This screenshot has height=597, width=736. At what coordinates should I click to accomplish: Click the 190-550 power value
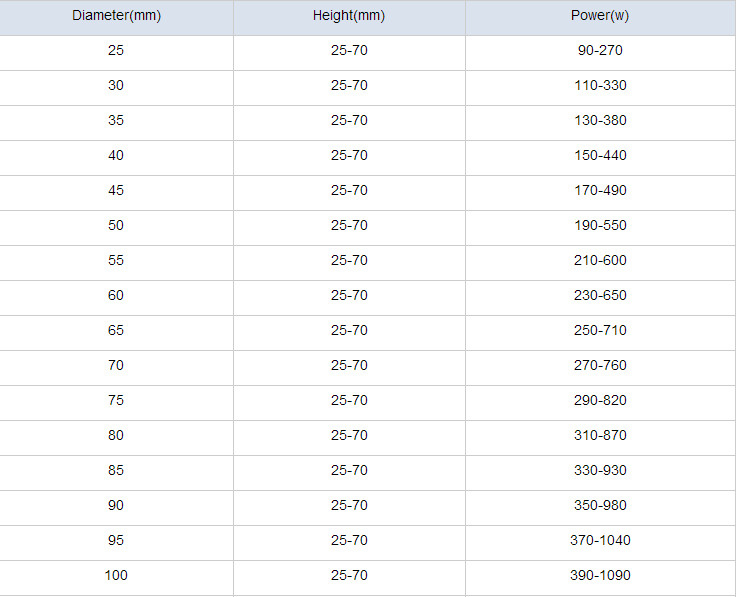(600, 225)
